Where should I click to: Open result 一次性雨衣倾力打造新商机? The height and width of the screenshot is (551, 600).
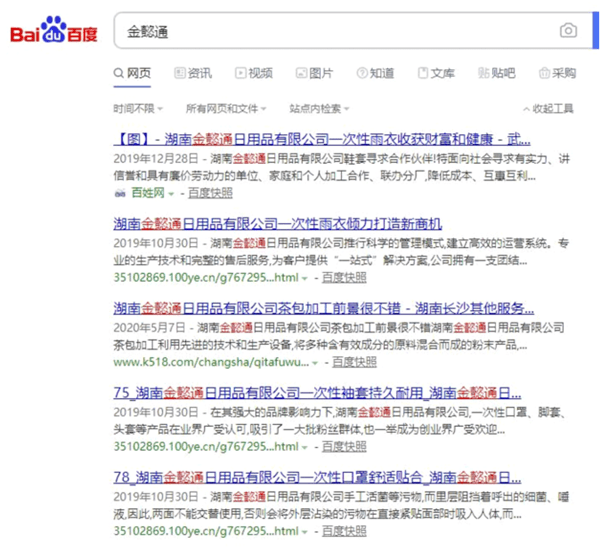coord(278,224)
